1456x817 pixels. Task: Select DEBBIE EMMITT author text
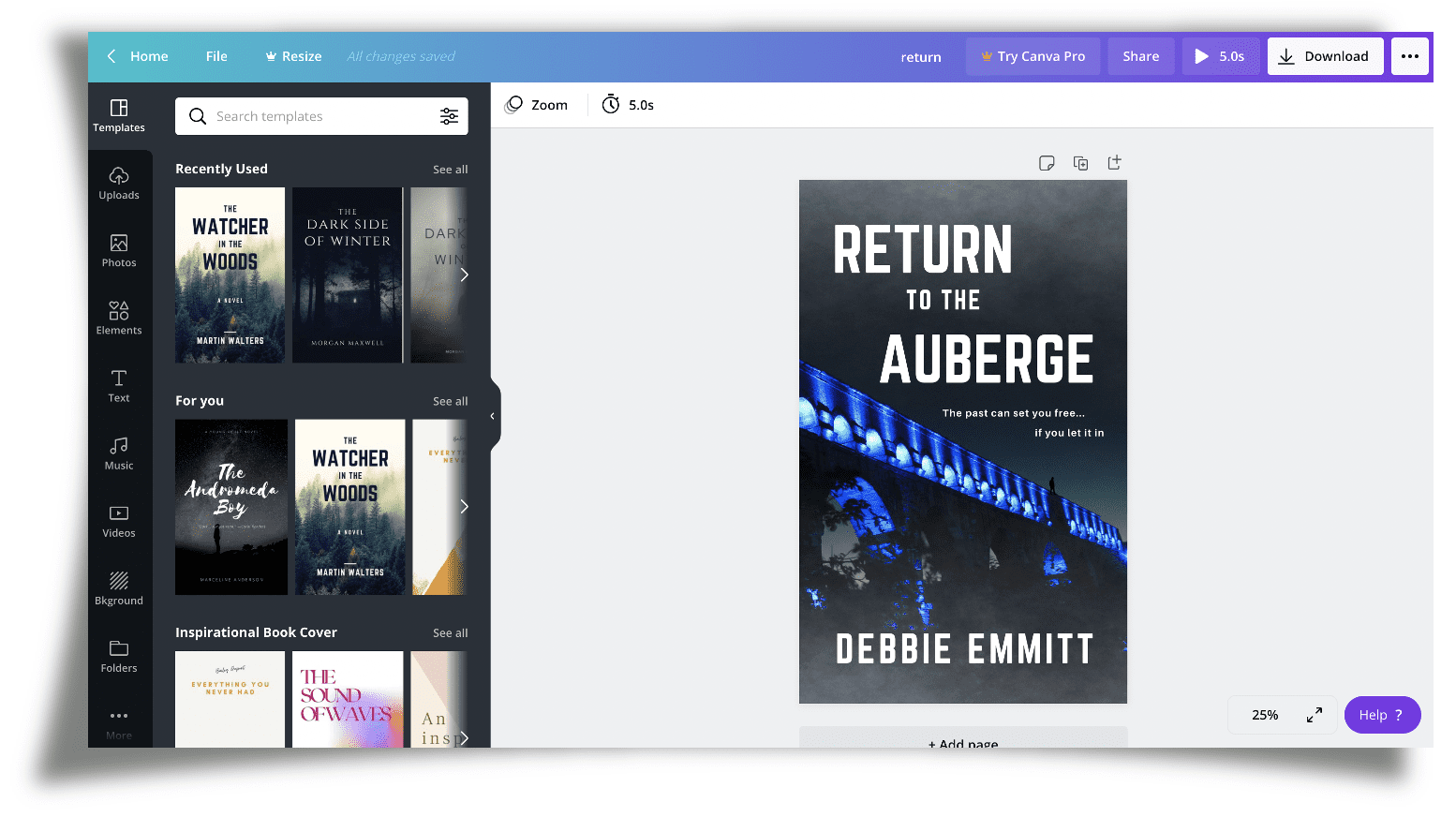point(965,649)
